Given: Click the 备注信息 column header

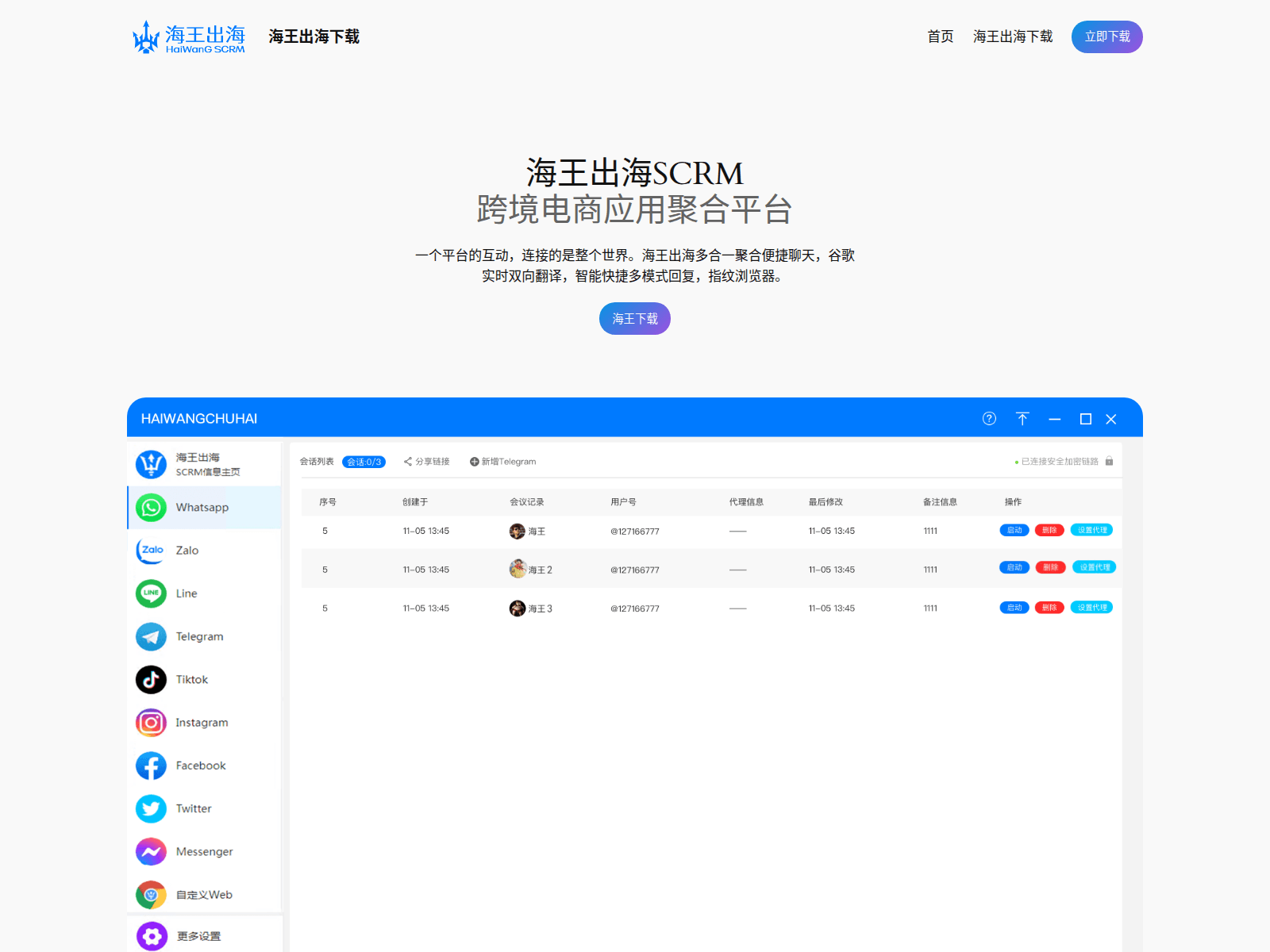Looking at the screenshot, I should click(x=940, y=502).
